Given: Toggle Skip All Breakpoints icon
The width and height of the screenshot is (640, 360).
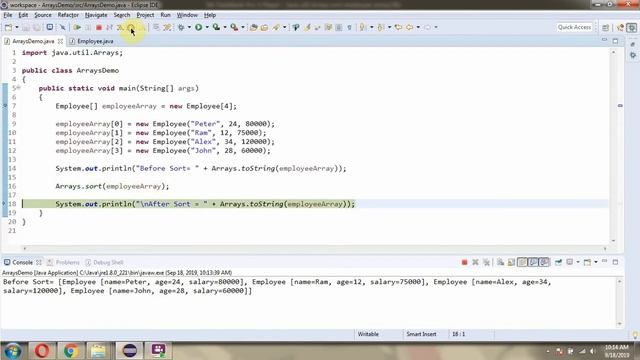Looking at the screenshot, I should point(62,27).
